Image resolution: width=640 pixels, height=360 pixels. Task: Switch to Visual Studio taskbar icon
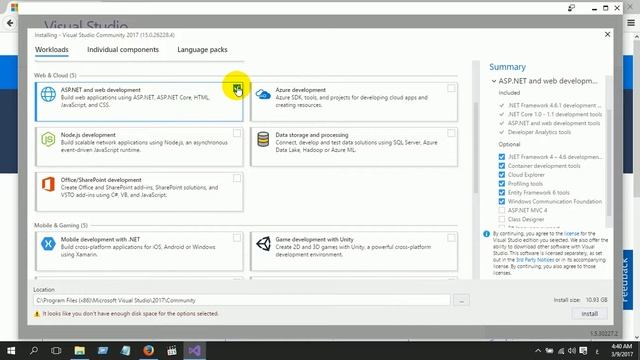[195, 351]
